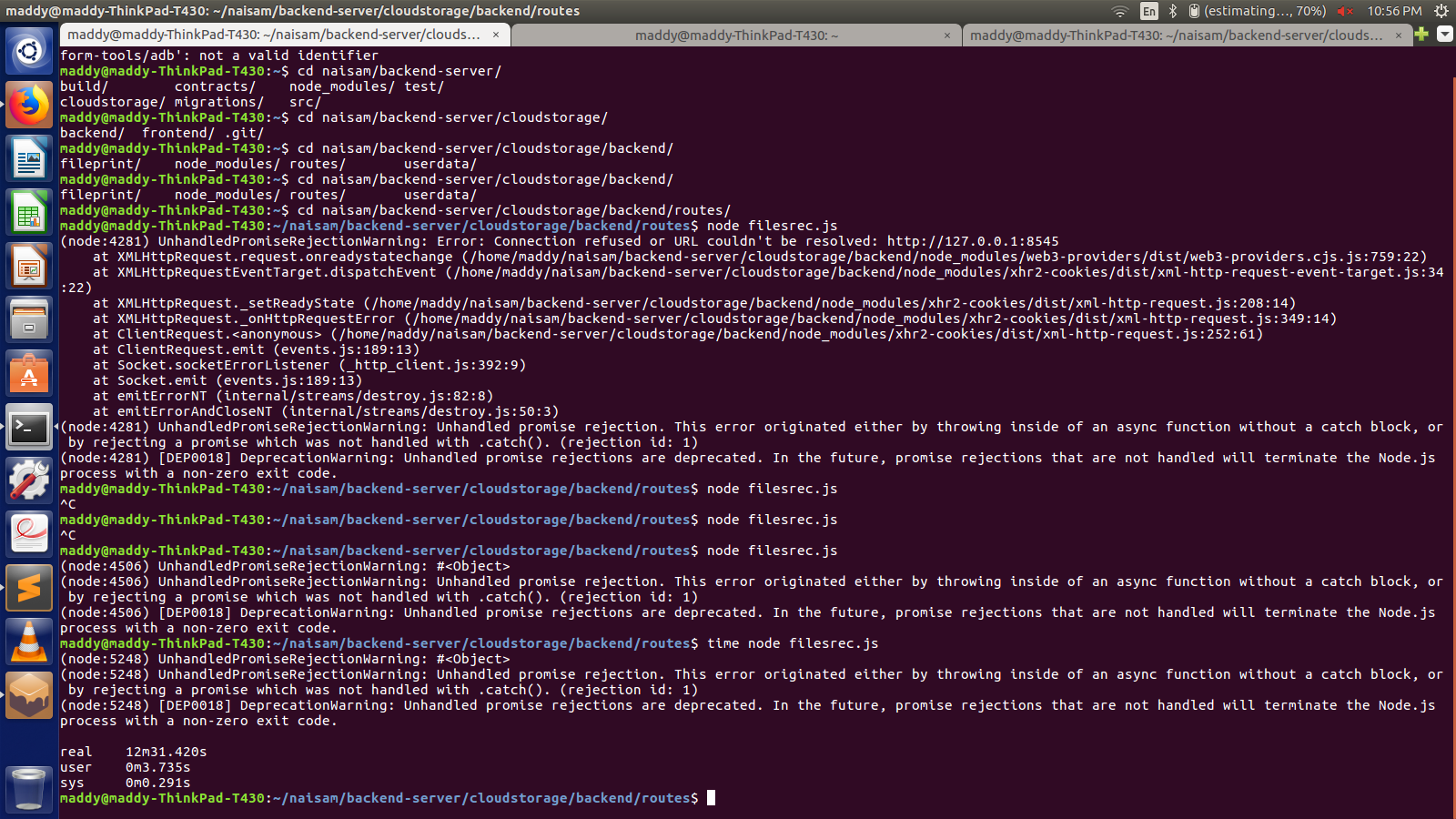Open System Settings wrench-and-gear icon

29,481
